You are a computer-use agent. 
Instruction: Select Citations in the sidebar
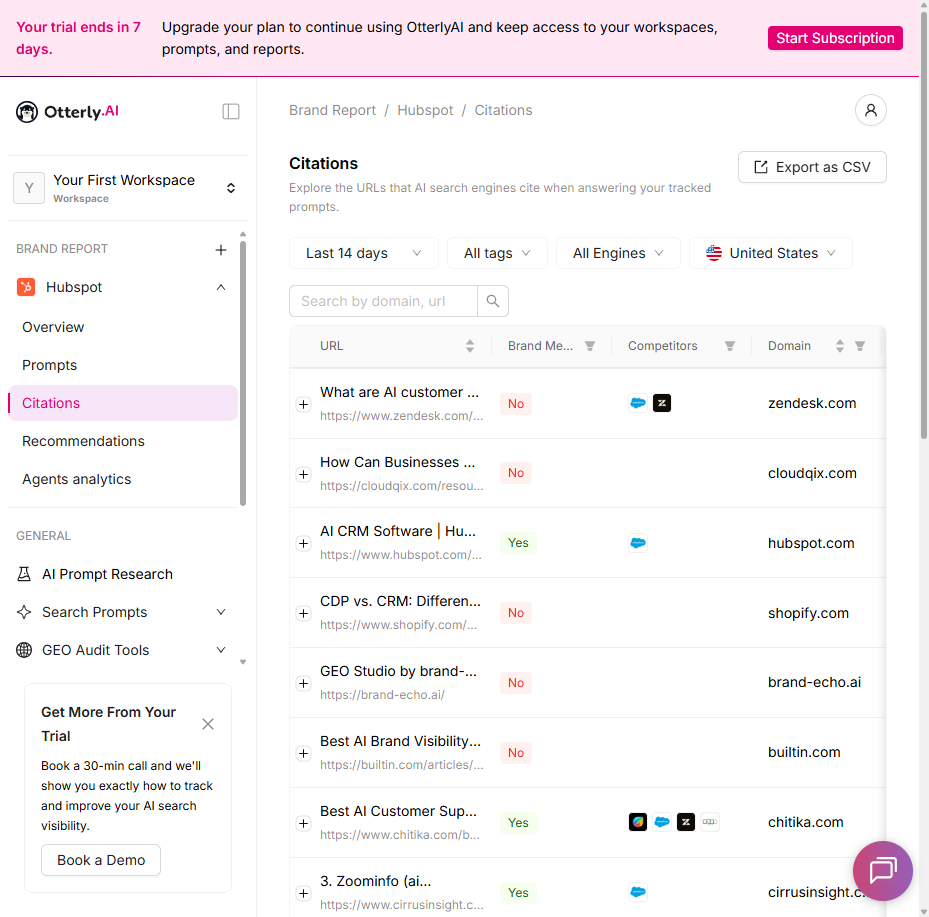tap(123, 403)
